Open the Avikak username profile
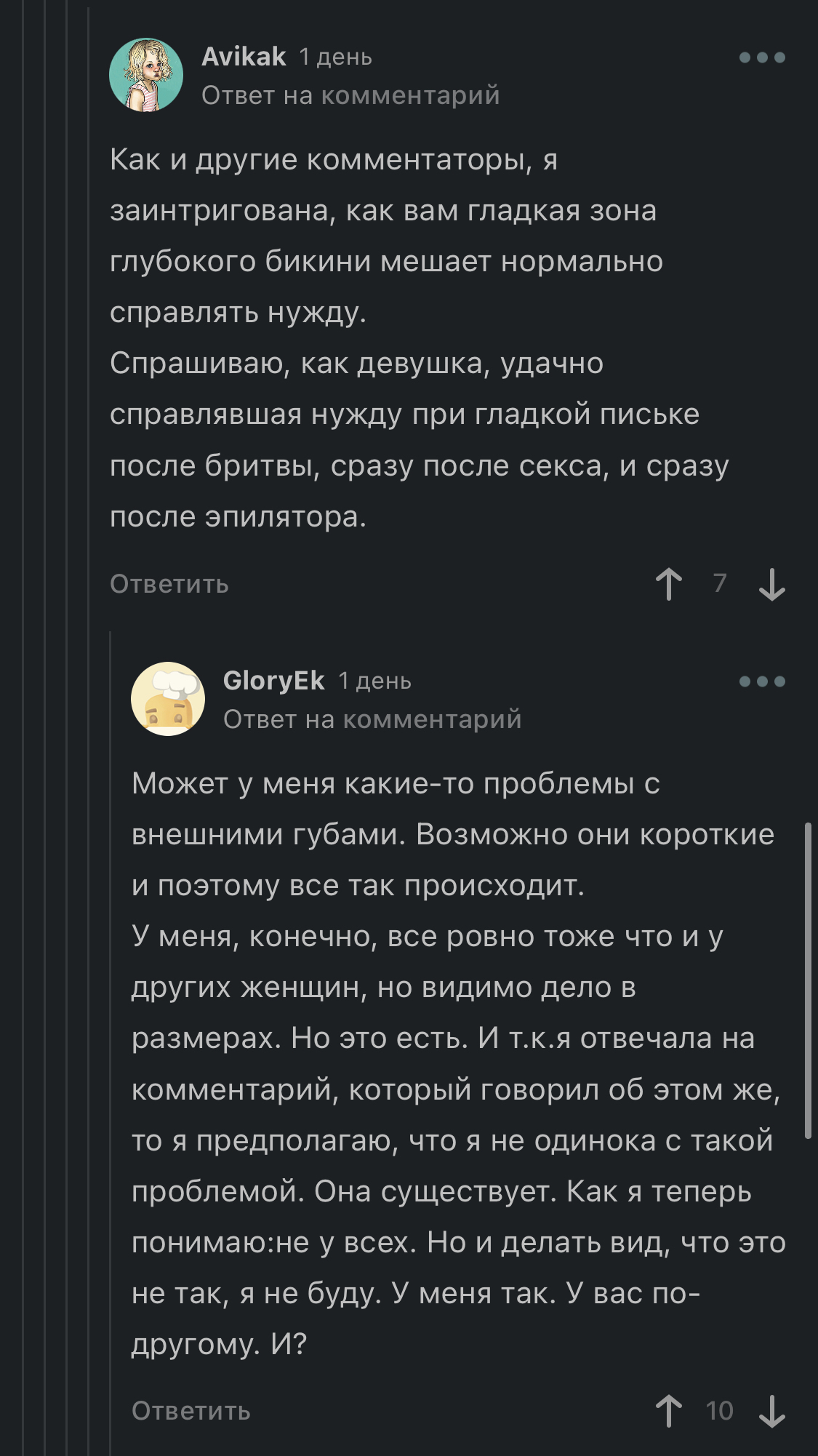818x1456 pixels. [244, 57]
